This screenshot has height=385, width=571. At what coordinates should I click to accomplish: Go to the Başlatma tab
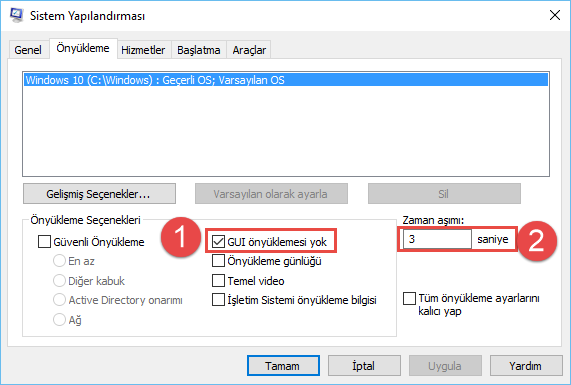(x=199, y=50)
